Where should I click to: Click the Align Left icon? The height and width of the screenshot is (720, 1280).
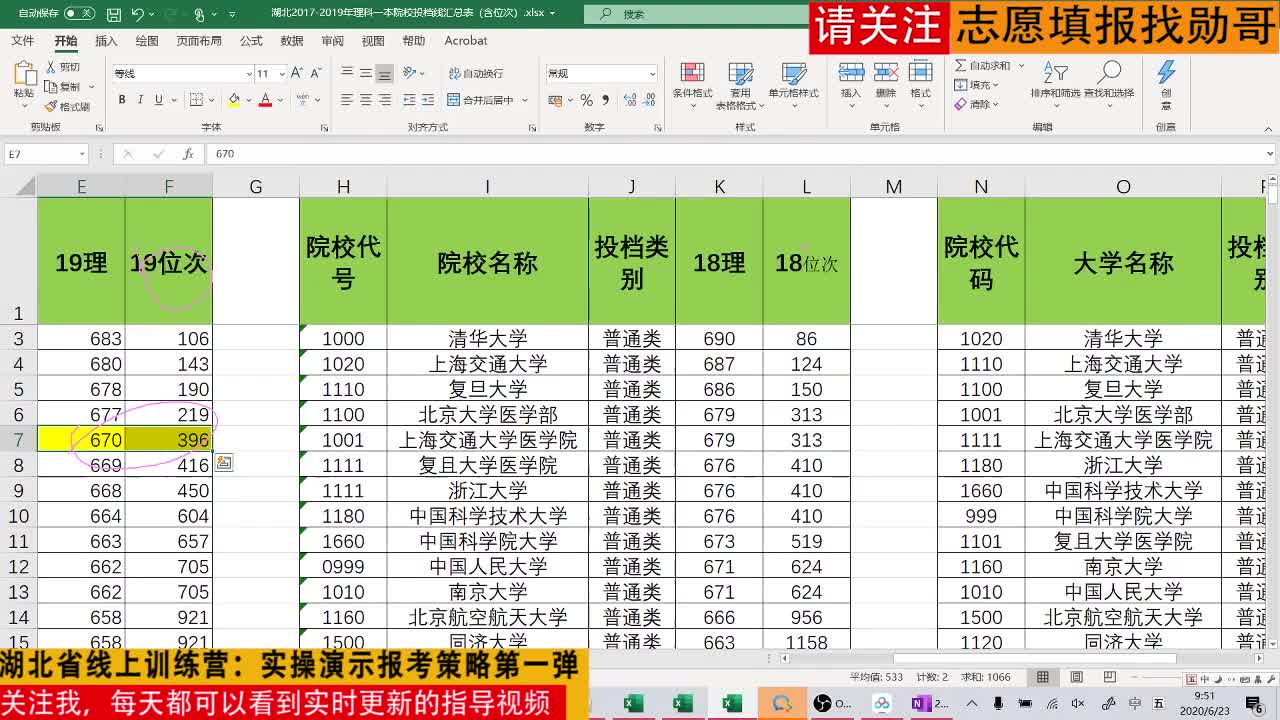tap(347, 100)
